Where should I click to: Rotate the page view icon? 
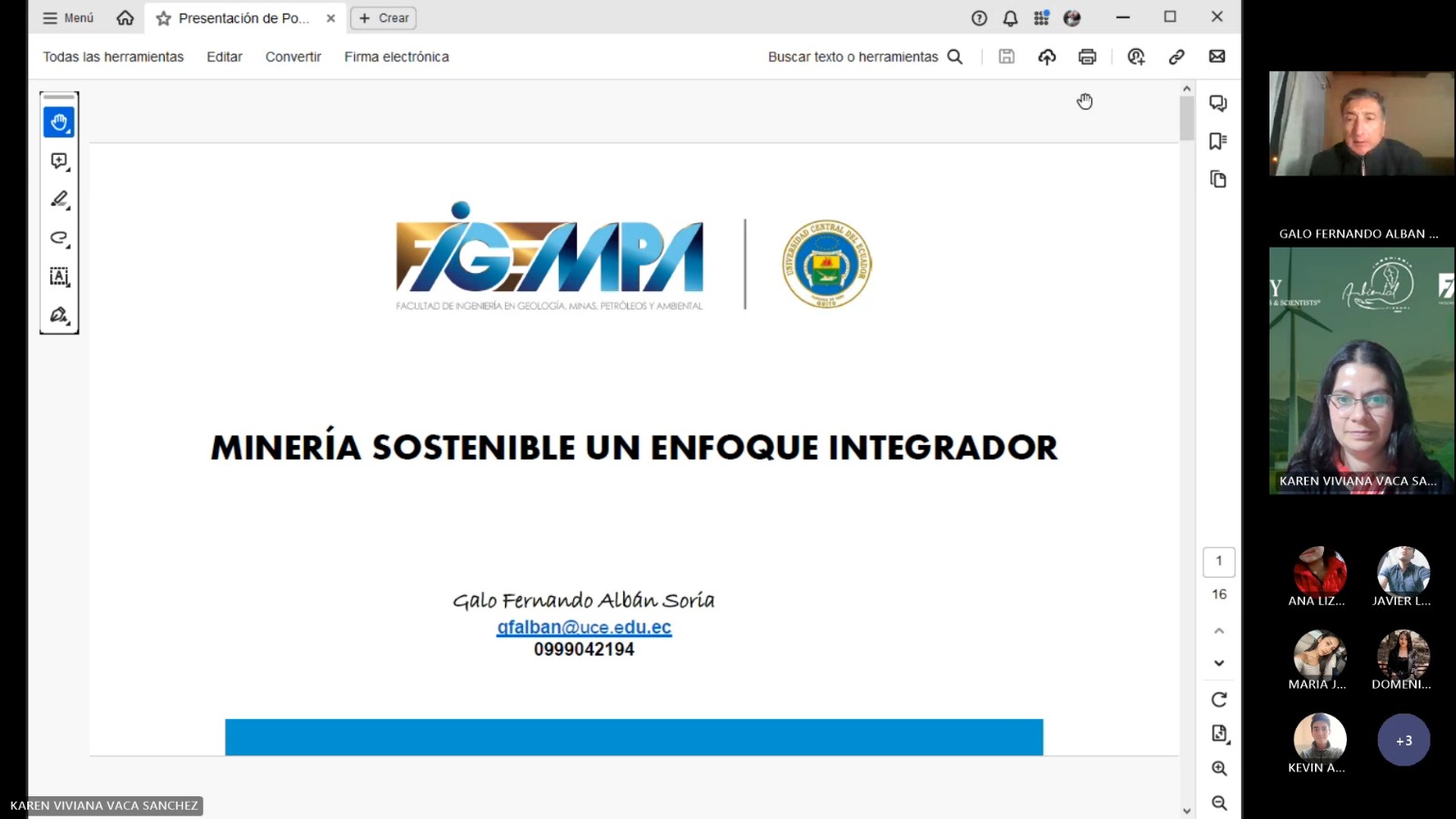click(1219, 700)
